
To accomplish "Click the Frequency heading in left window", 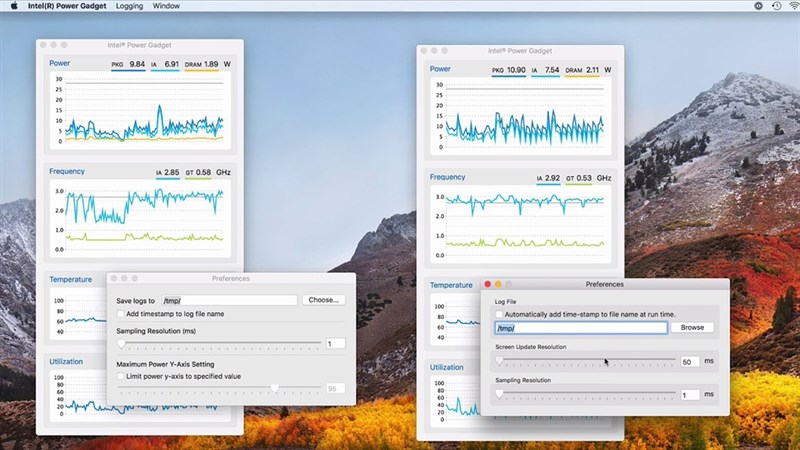I will 67,171.
